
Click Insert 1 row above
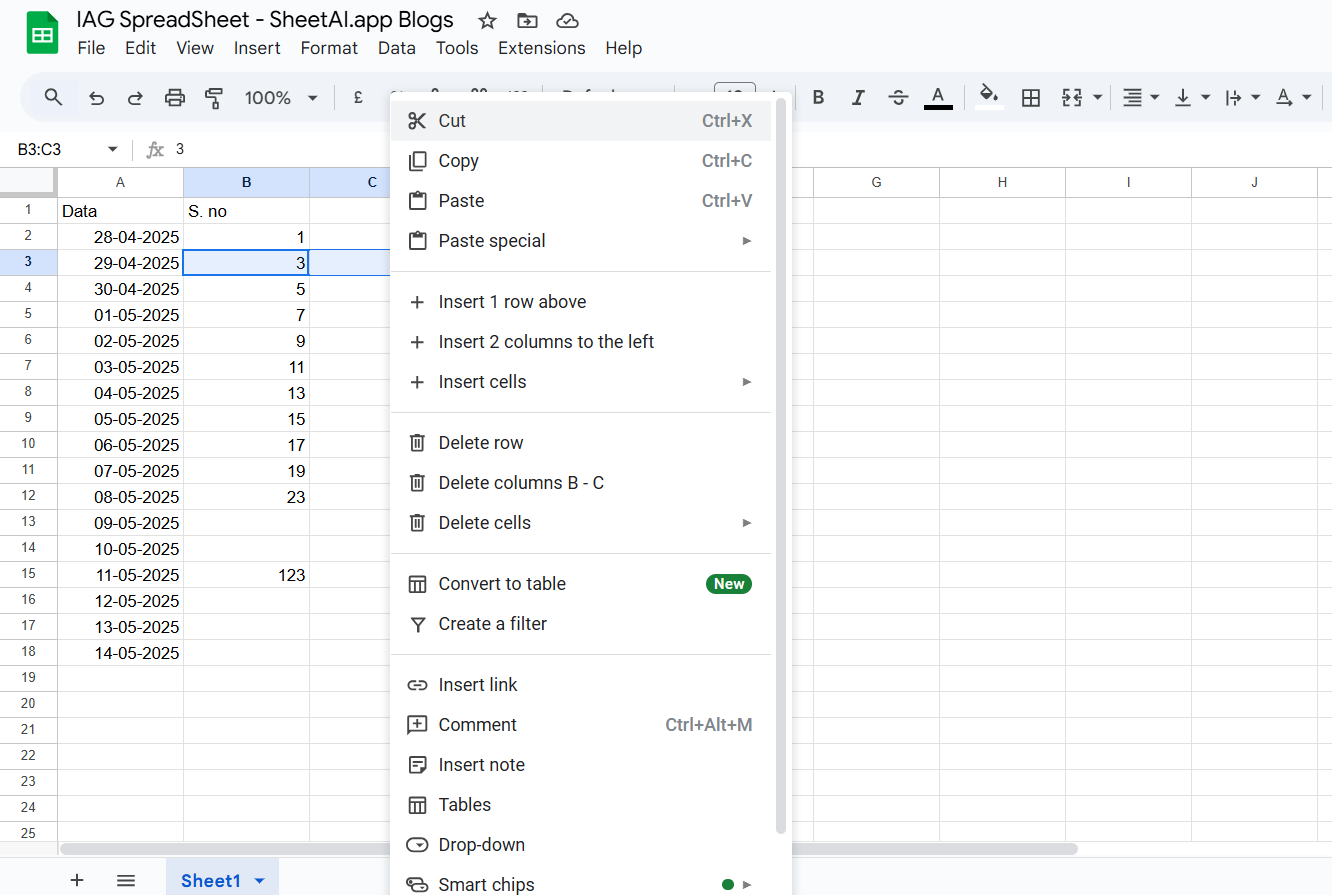[581, 302]
